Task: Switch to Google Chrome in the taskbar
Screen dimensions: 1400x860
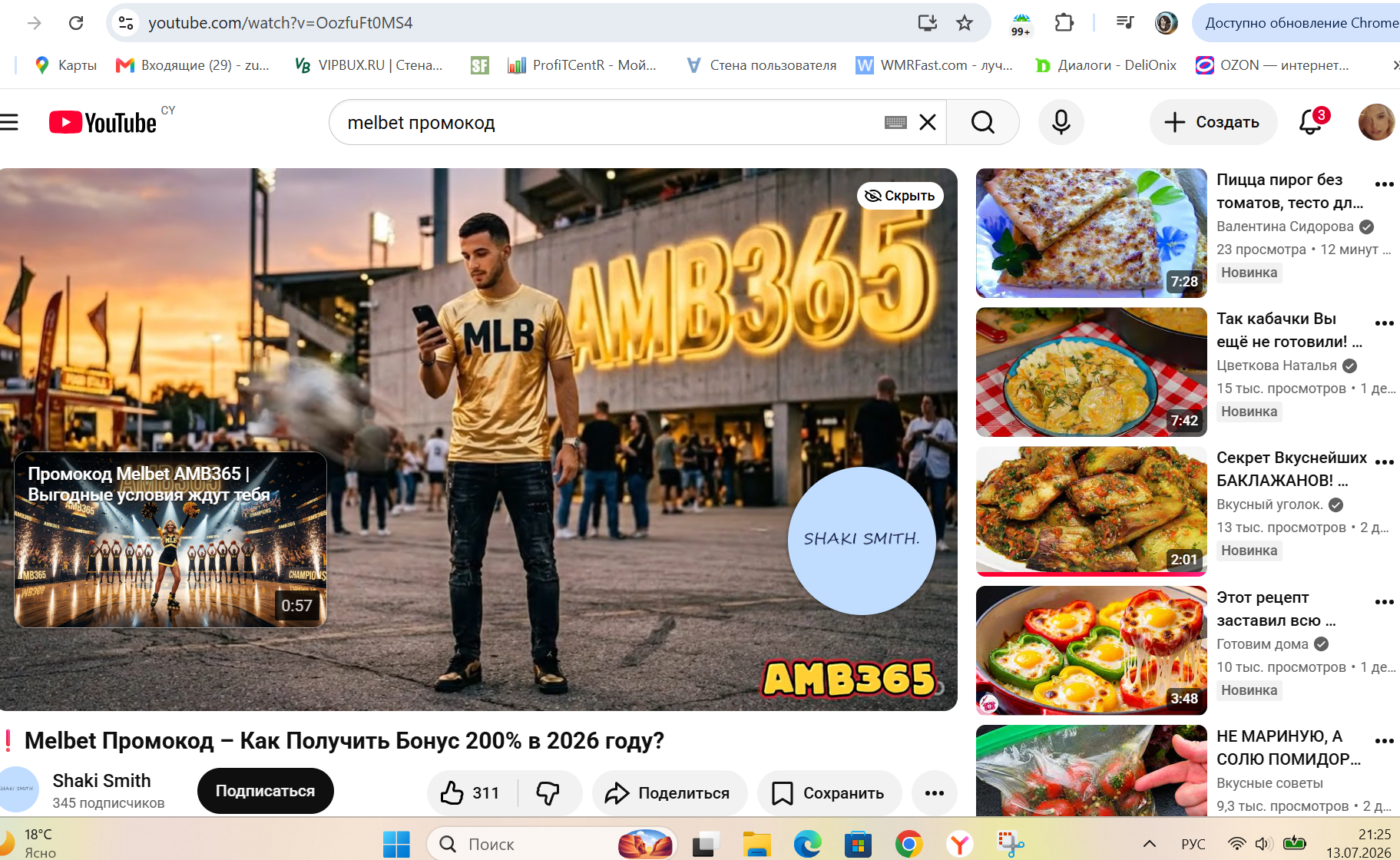Action: (x=909, y=845)
